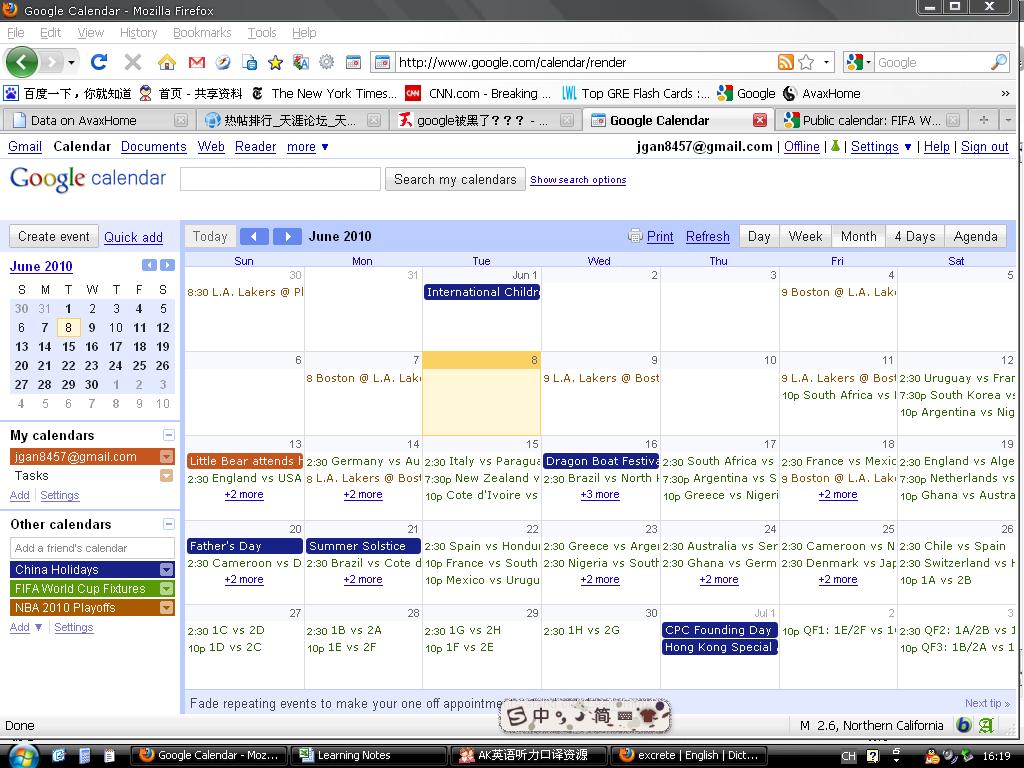
Task: Go to next month in main calendar
Action: 287,237
